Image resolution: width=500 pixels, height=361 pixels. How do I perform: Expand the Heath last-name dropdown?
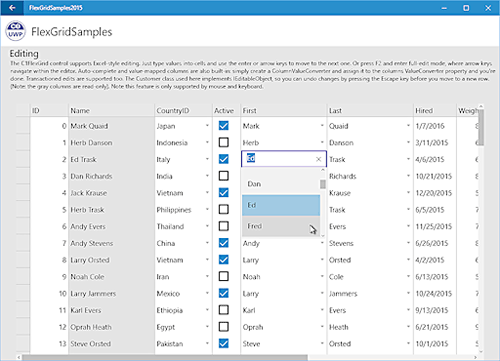point(408,327)
